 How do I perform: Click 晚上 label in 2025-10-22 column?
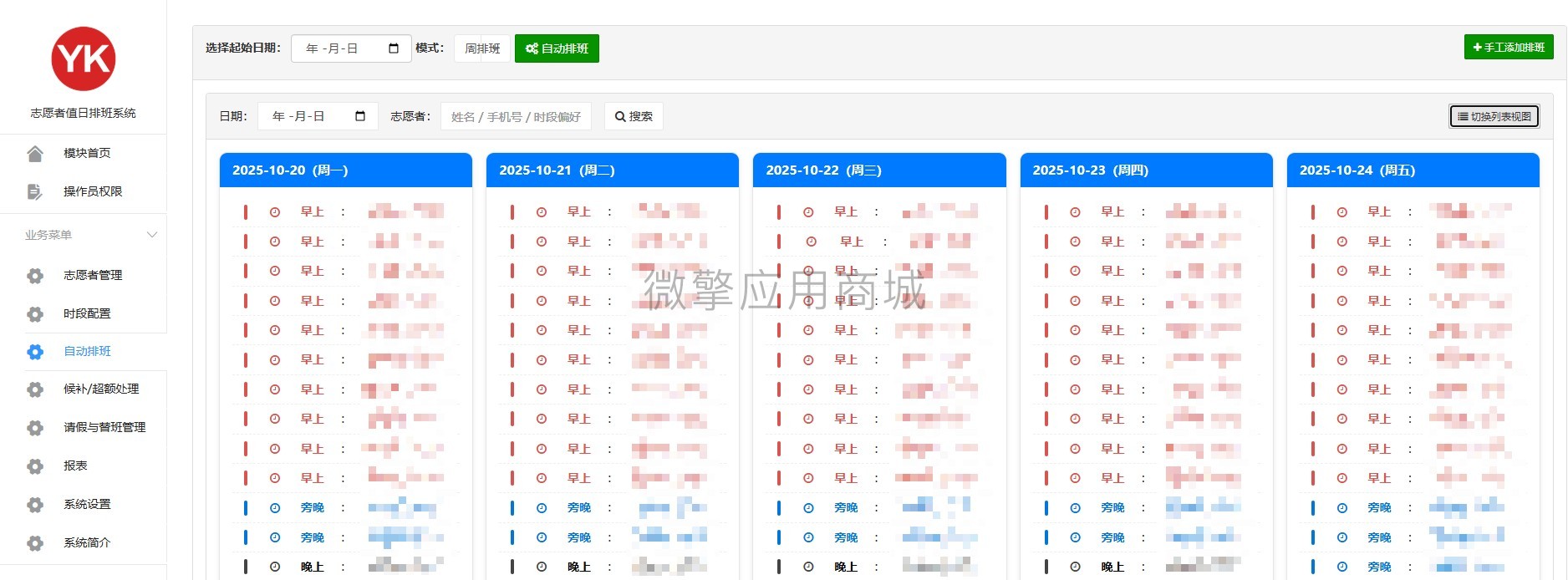point(846,567)
